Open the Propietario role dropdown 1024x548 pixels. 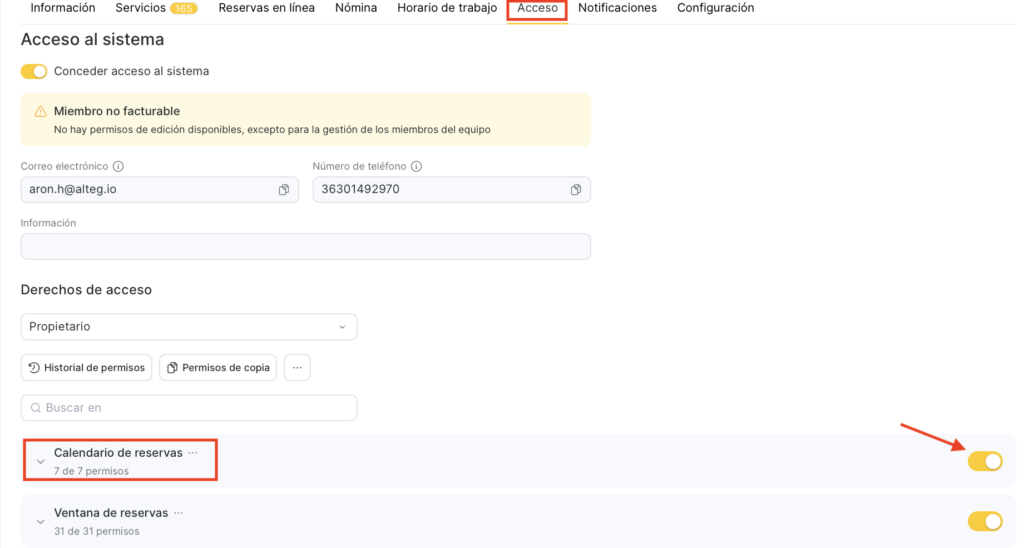[x=189, y=327]
